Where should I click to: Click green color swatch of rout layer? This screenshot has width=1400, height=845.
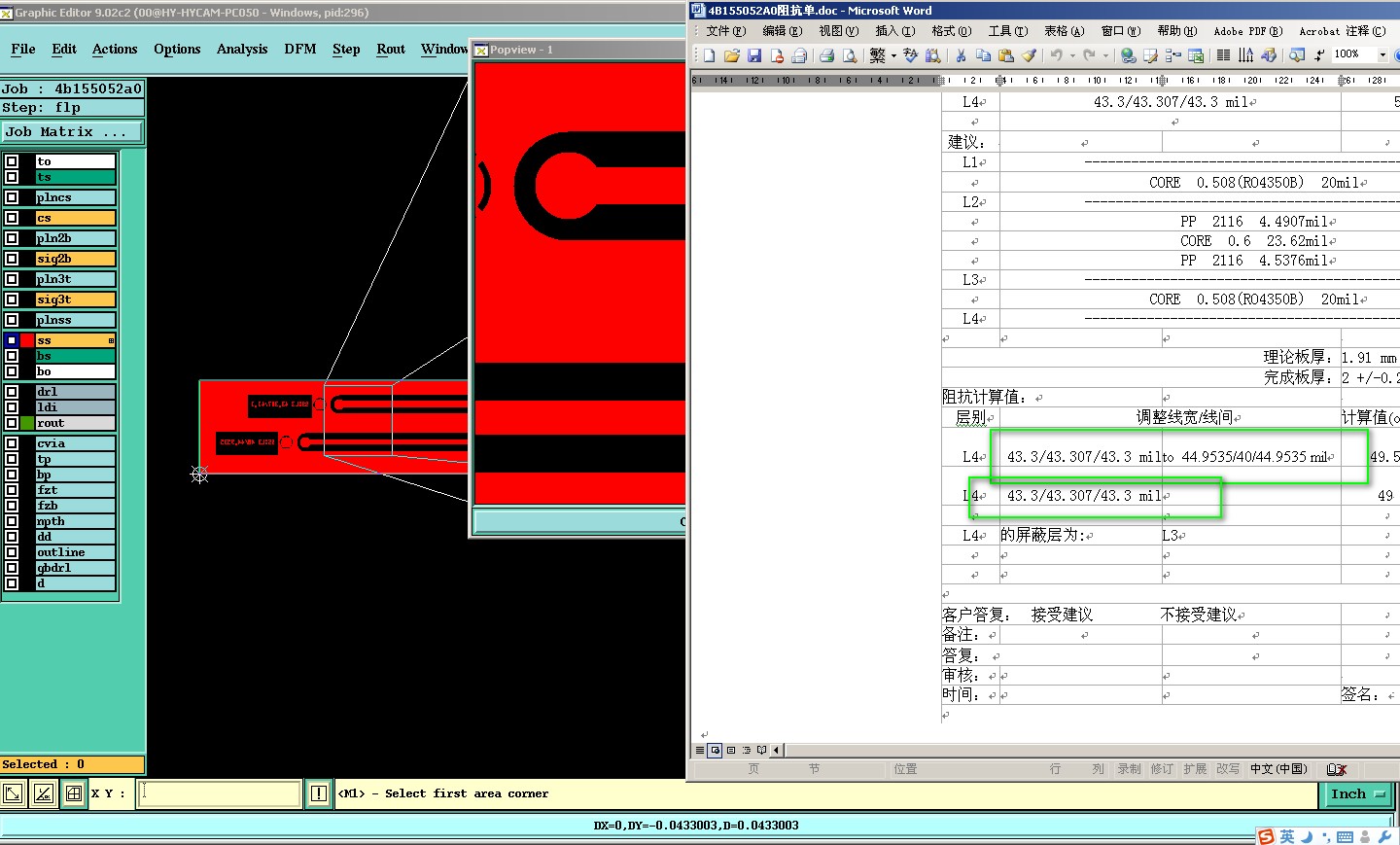click(x=27, y=423)
